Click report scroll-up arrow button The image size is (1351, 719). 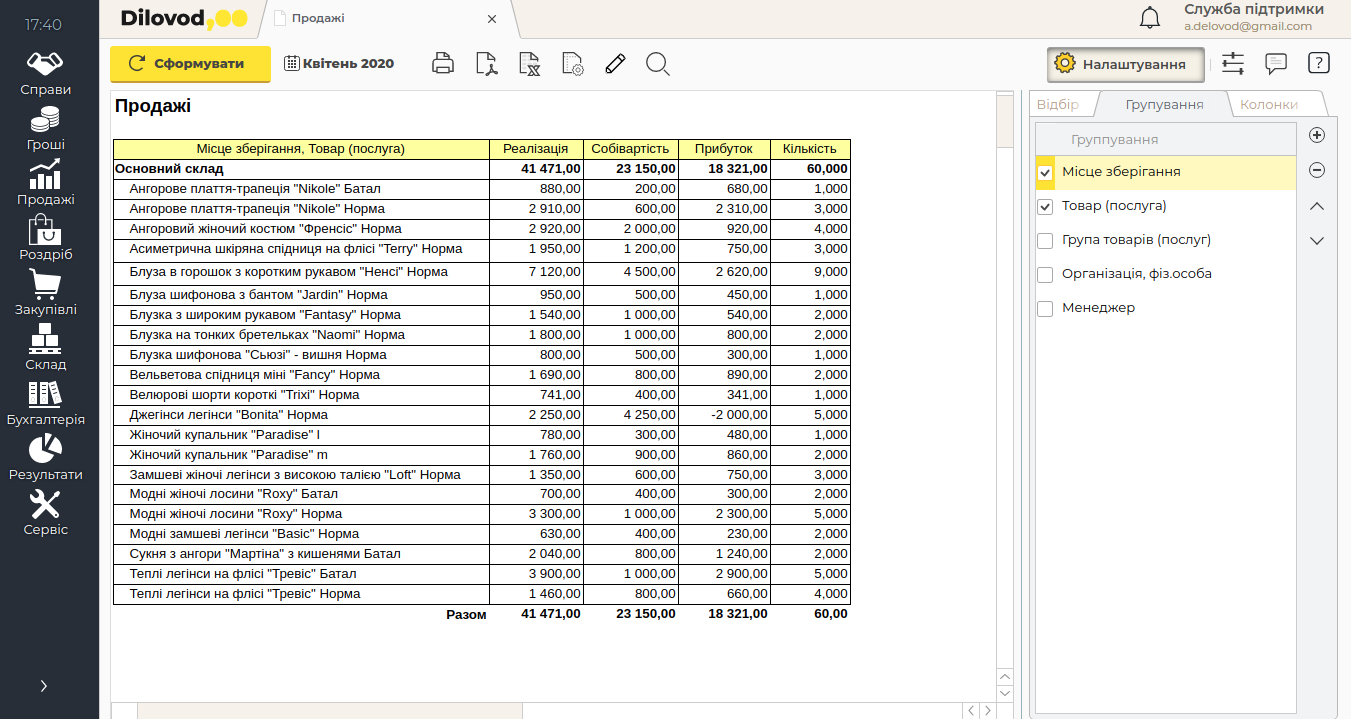pos(1005,677)
